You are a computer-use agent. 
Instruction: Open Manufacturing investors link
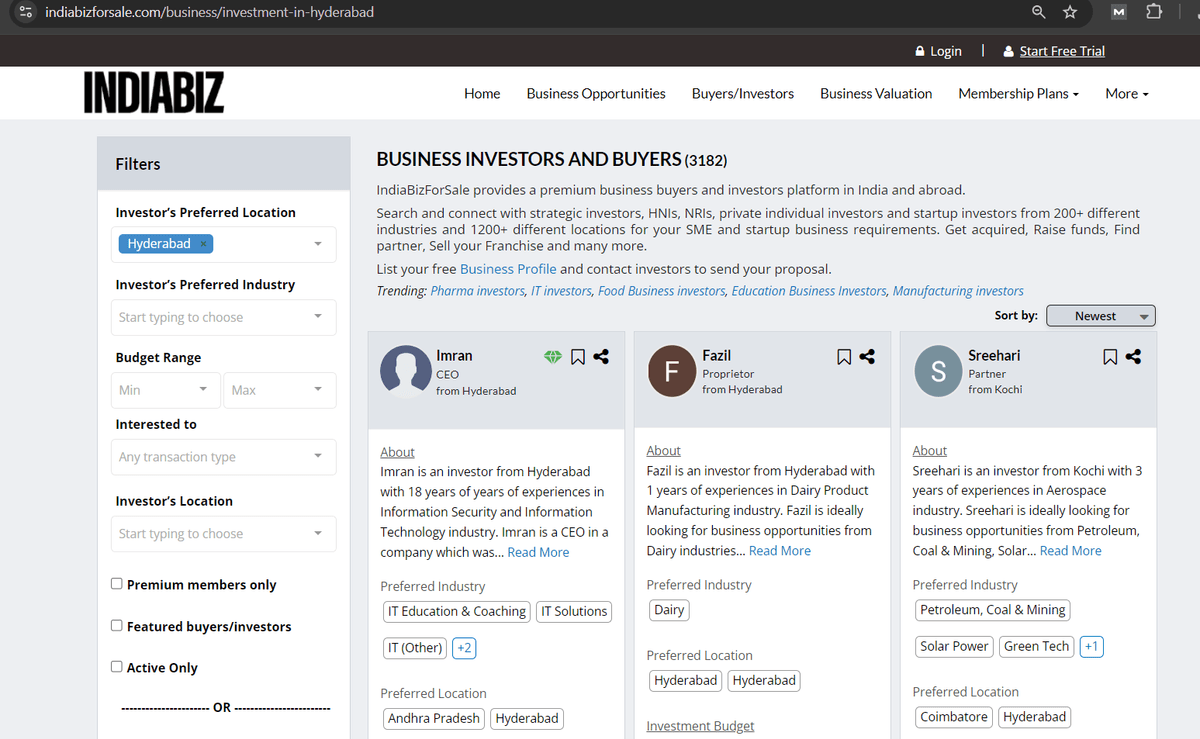coord(958,291)
